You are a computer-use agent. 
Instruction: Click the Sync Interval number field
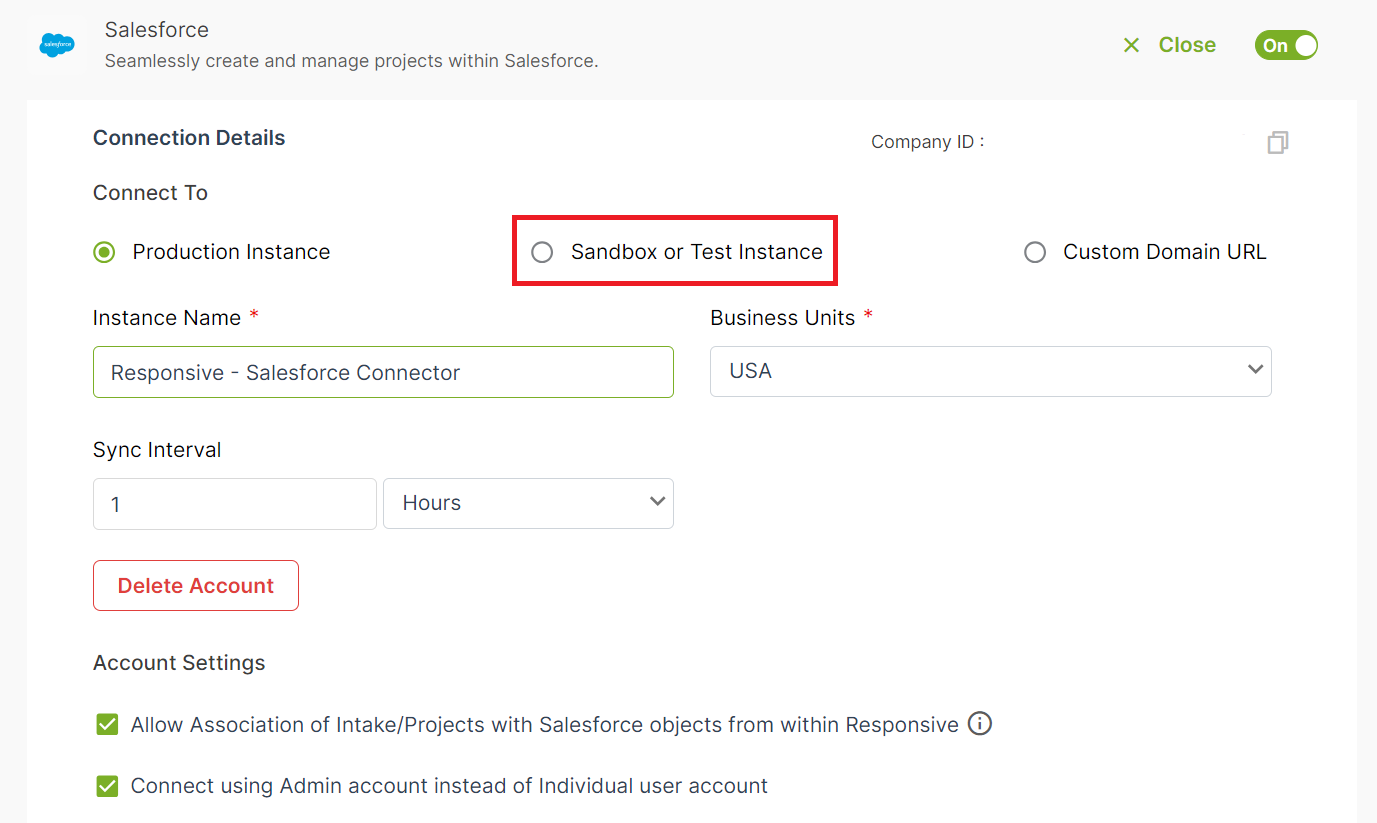(x=235, y=504)
